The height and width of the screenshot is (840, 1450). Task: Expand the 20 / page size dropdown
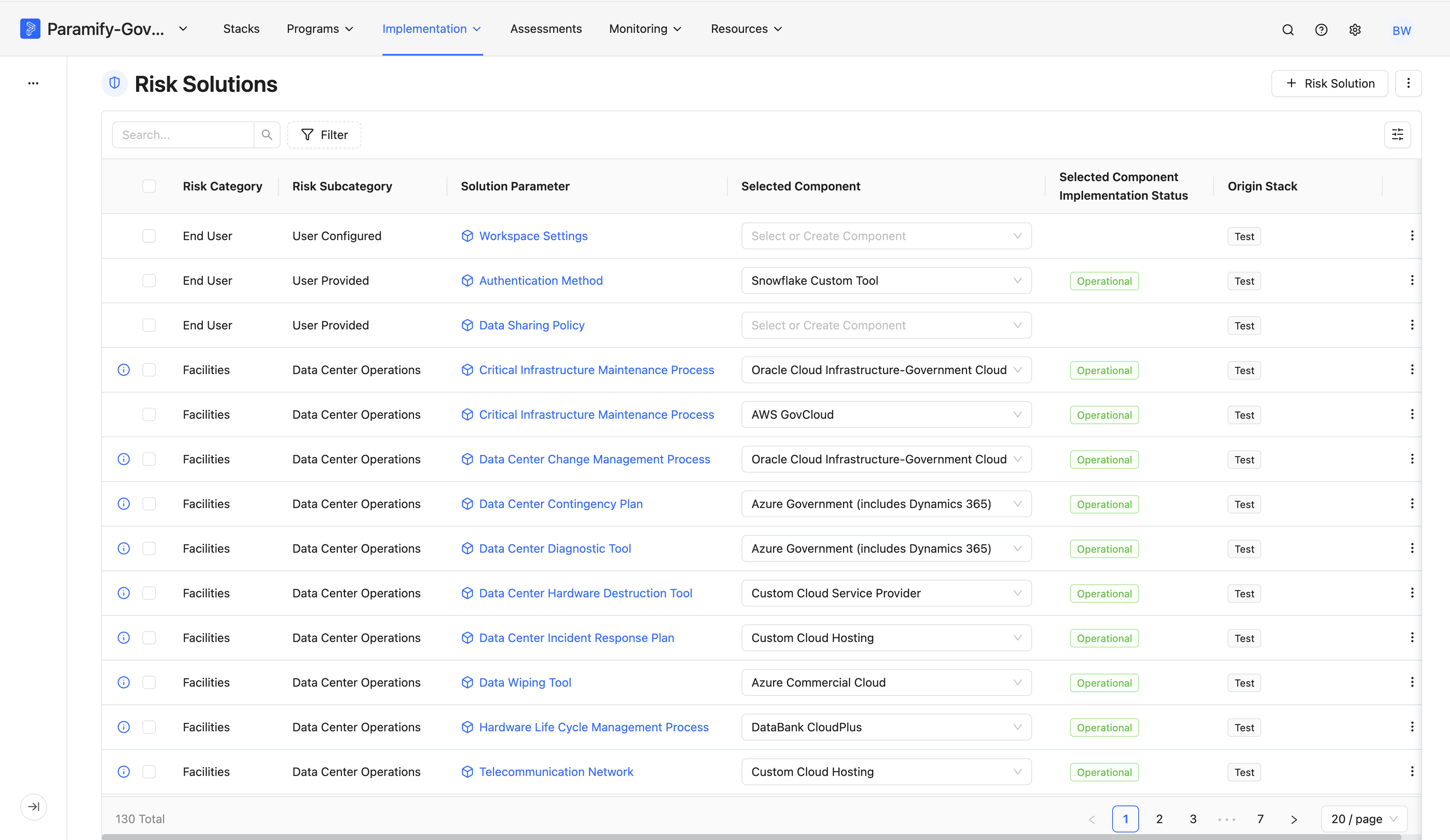(x=1364, y=819)
